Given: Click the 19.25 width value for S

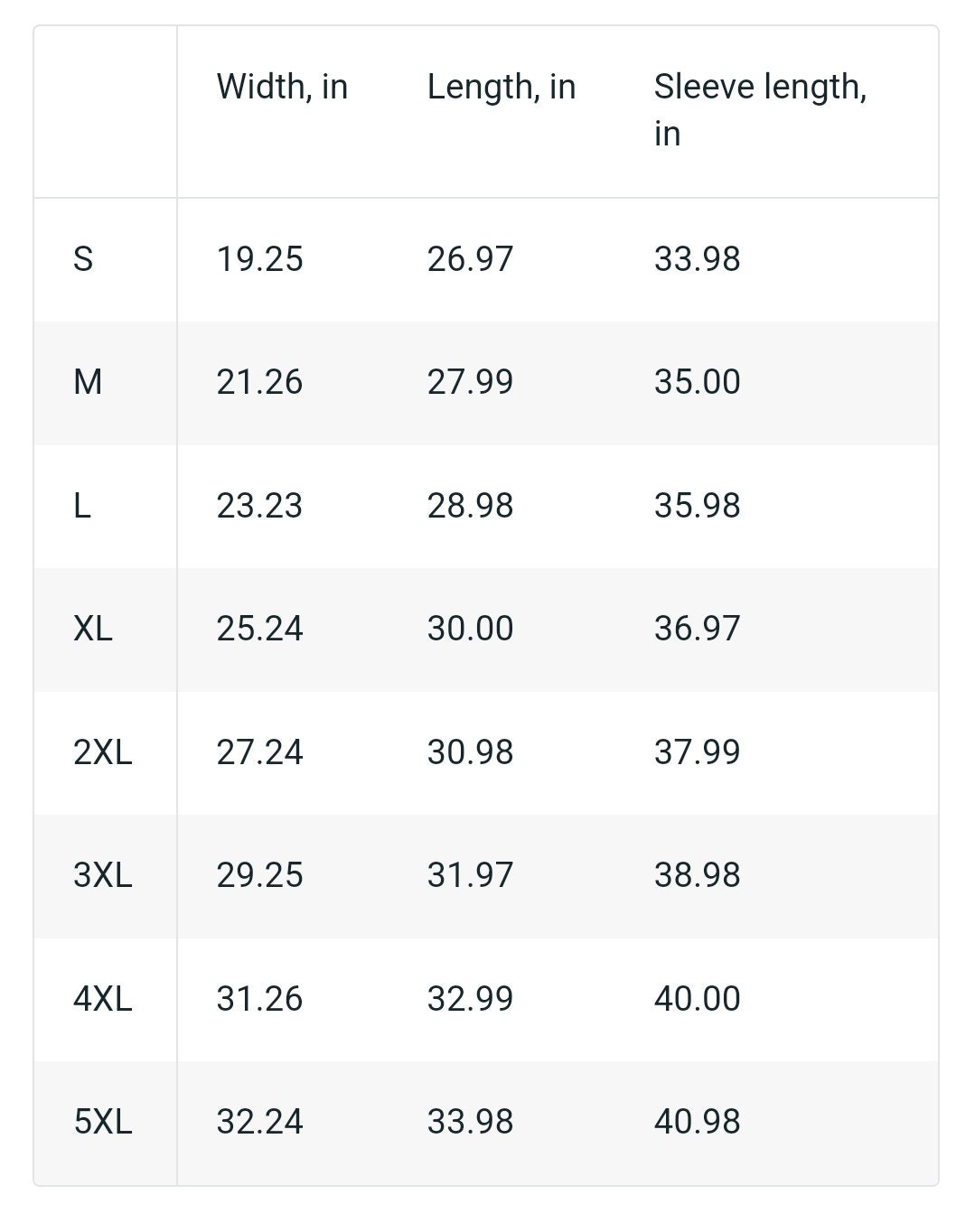Looking at the screenshot, I should point(260,259).
